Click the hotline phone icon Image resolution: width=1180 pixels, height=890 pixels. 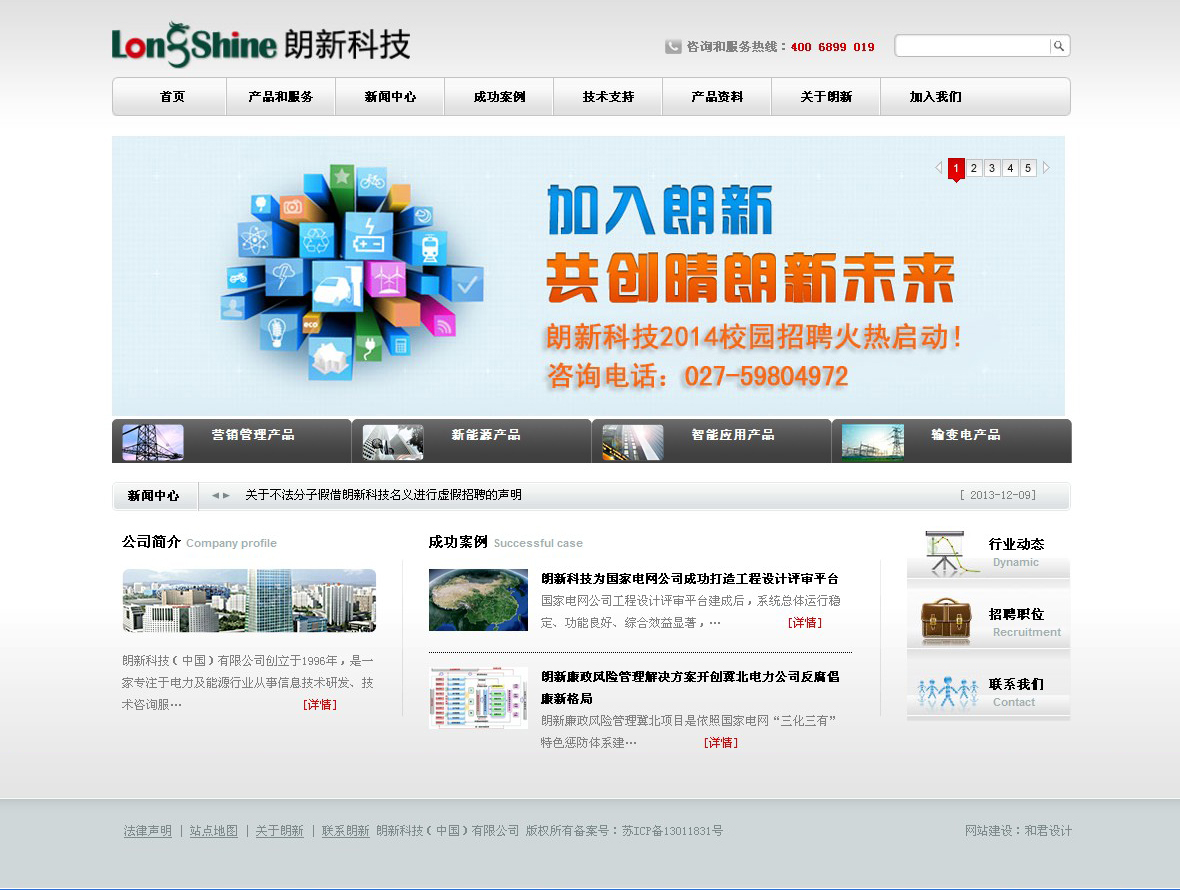coord(673,47)
